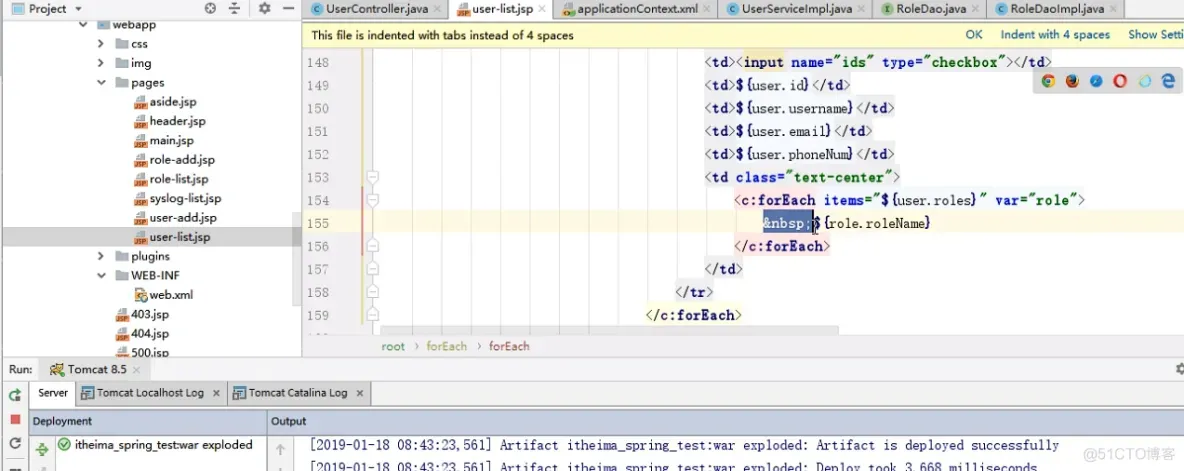Viewport: 1184px width, 471px height.
Task: Fold the c:forEach block at line 154
Action: click(x=372, y=200)
